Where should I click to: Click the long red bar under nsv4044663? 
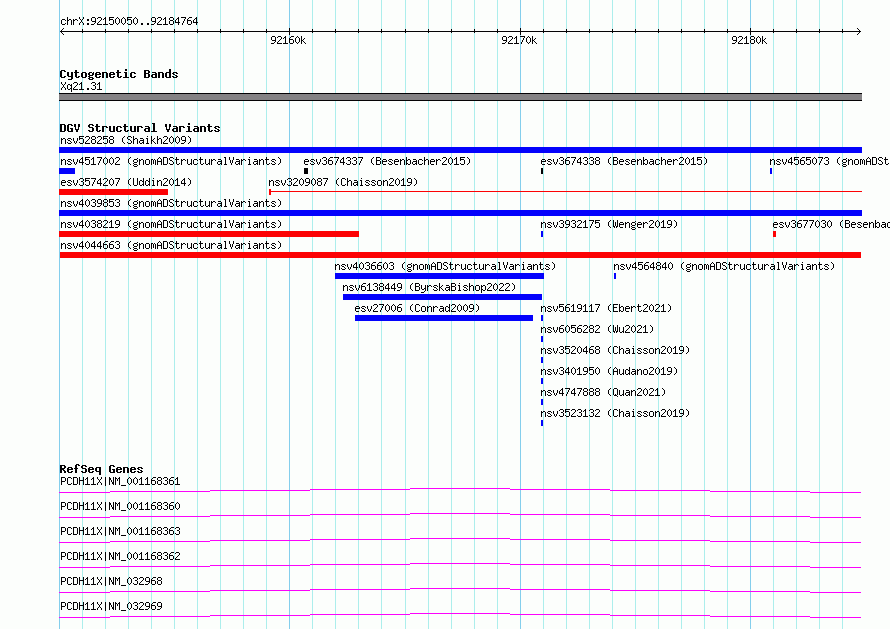[460, 255]
